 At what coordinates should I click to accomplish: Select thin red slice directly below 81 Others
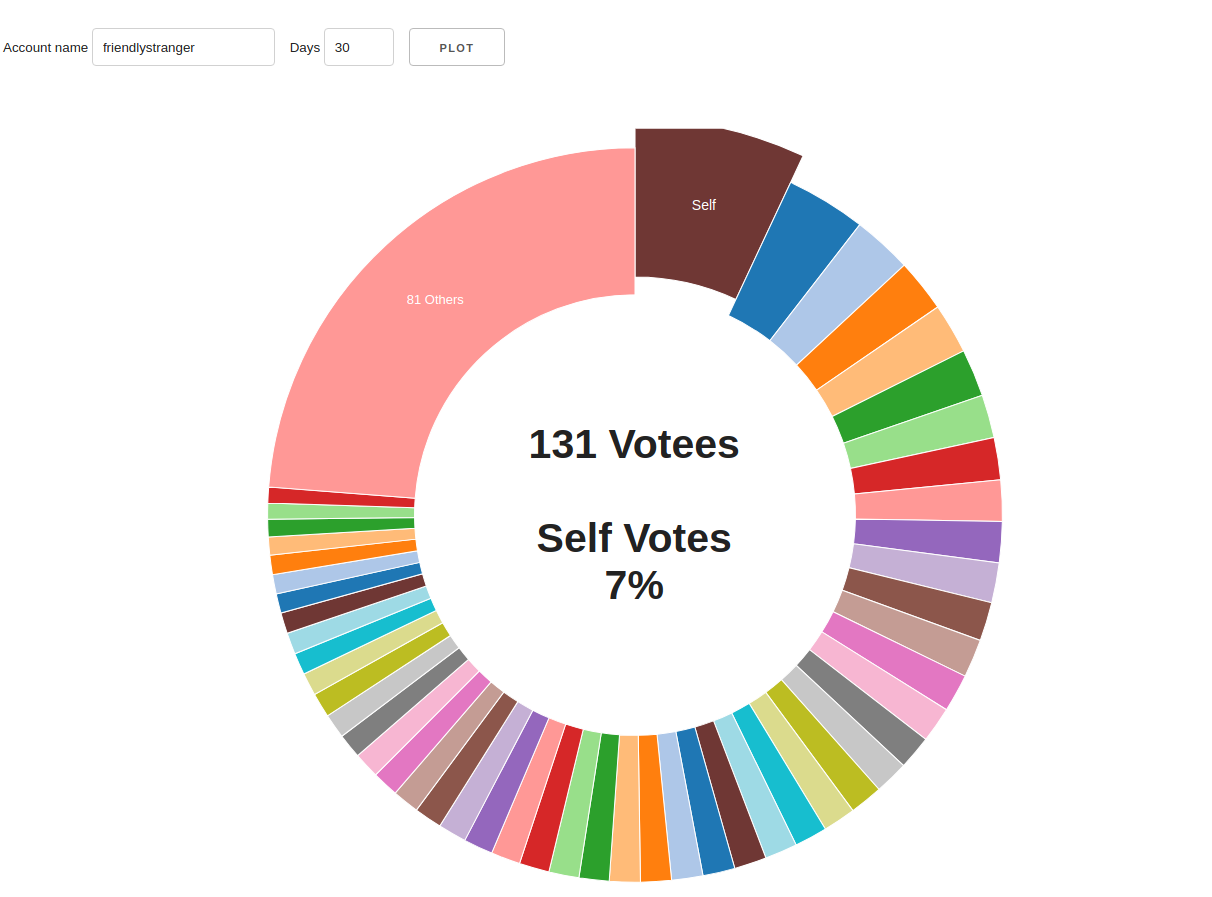point(340,496)
